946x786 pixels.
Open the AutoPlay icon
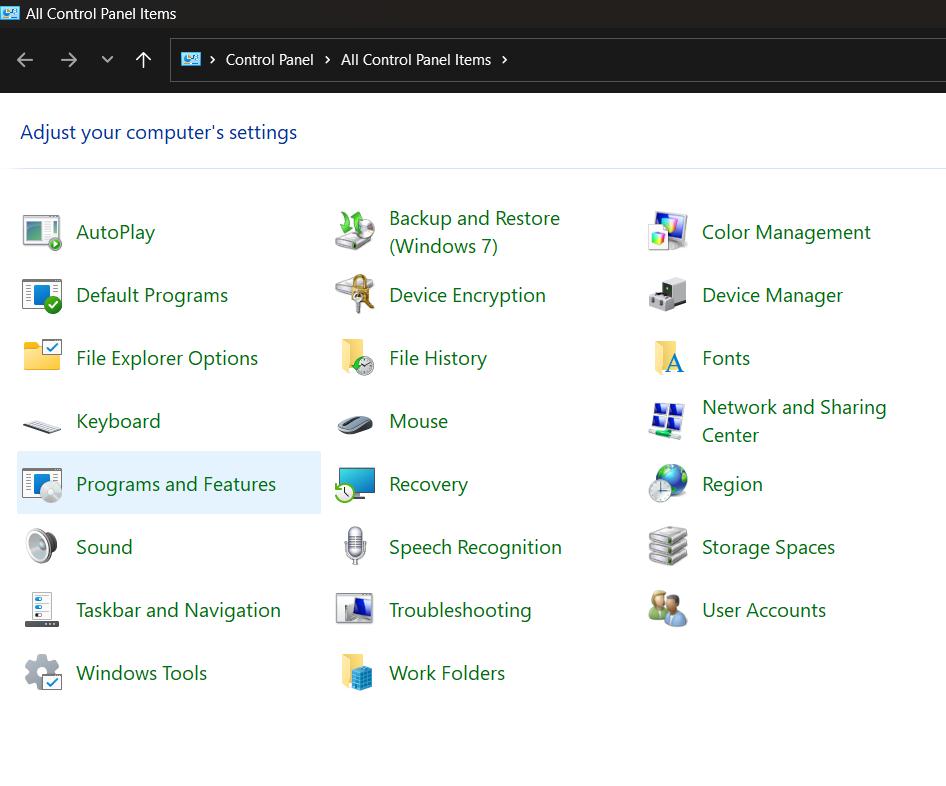coord(42,232)
